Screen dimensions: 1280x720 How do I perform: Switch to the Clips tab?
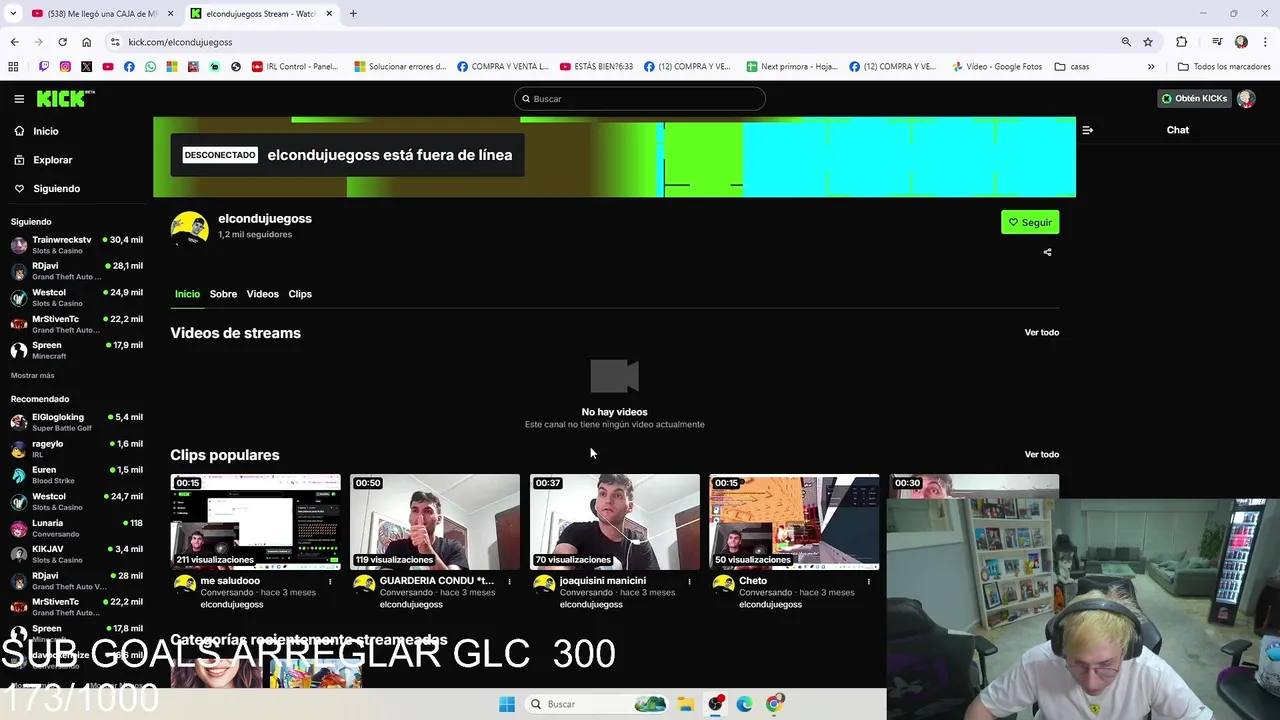[300, 294]
